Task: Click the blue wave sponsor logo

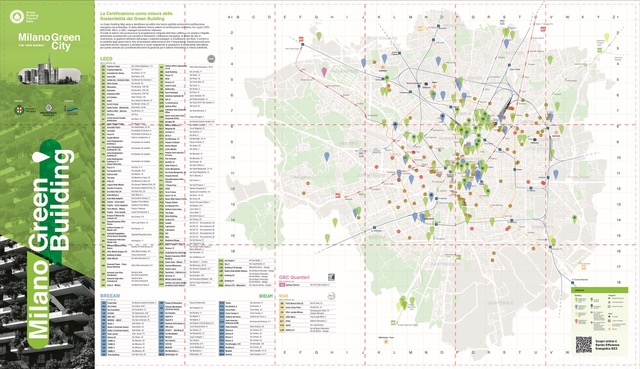Action: click(71, 109)
